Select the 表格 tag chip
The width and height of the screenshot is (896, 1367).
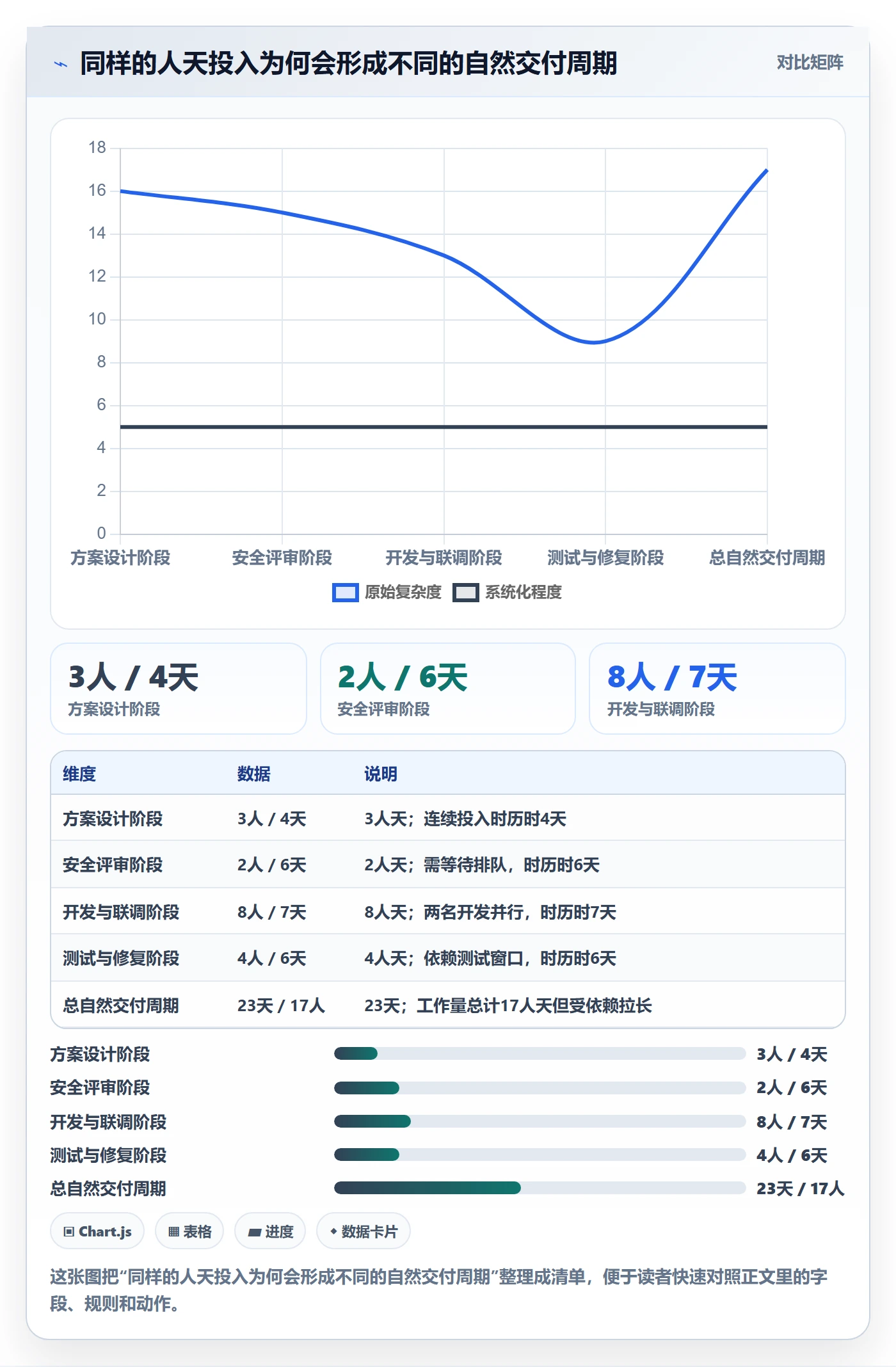(x=189, y=1231)
